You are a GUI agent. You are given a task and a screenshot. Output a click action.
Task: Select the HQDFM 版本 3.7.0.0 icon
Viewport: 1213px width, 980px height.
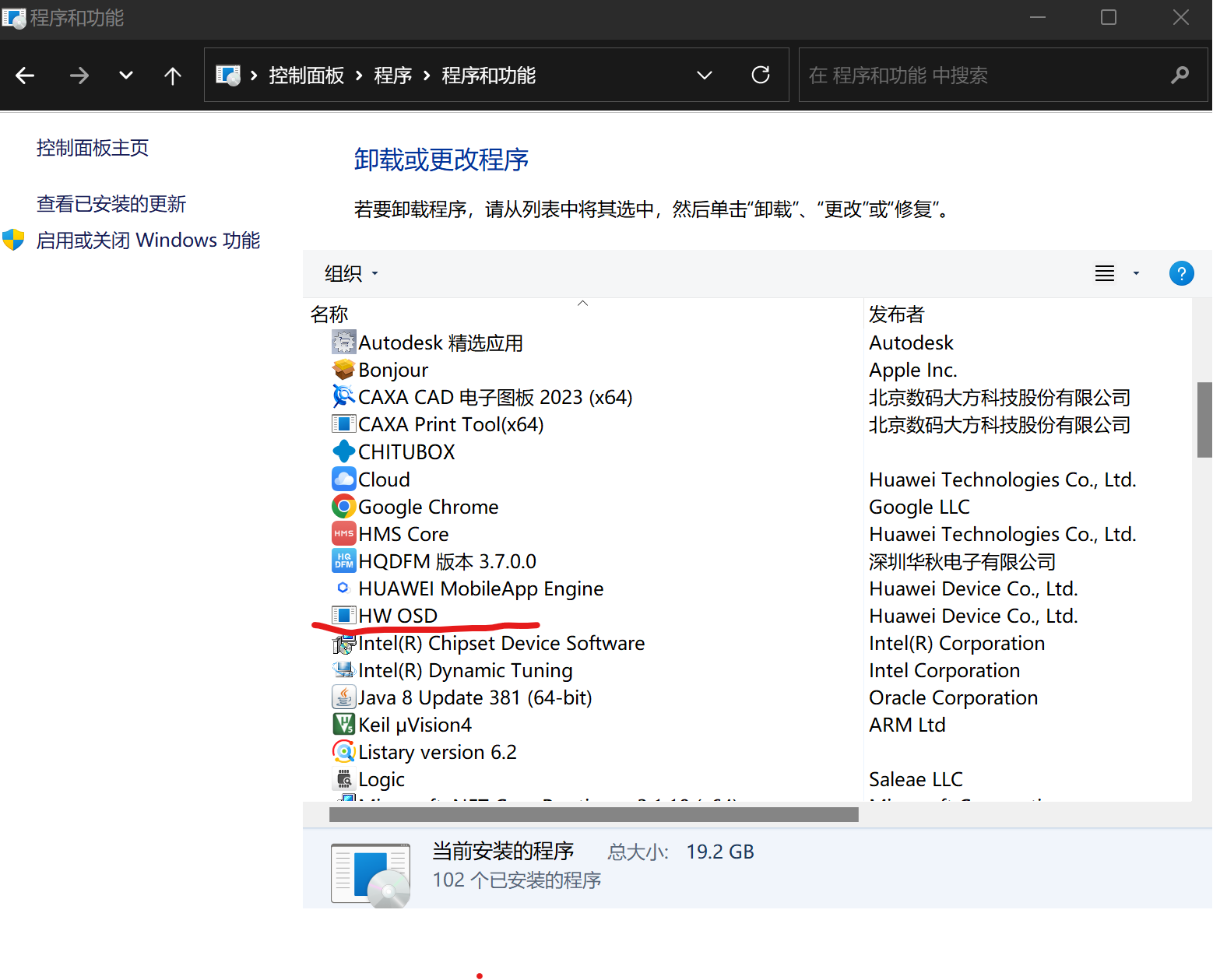[344, 560]
